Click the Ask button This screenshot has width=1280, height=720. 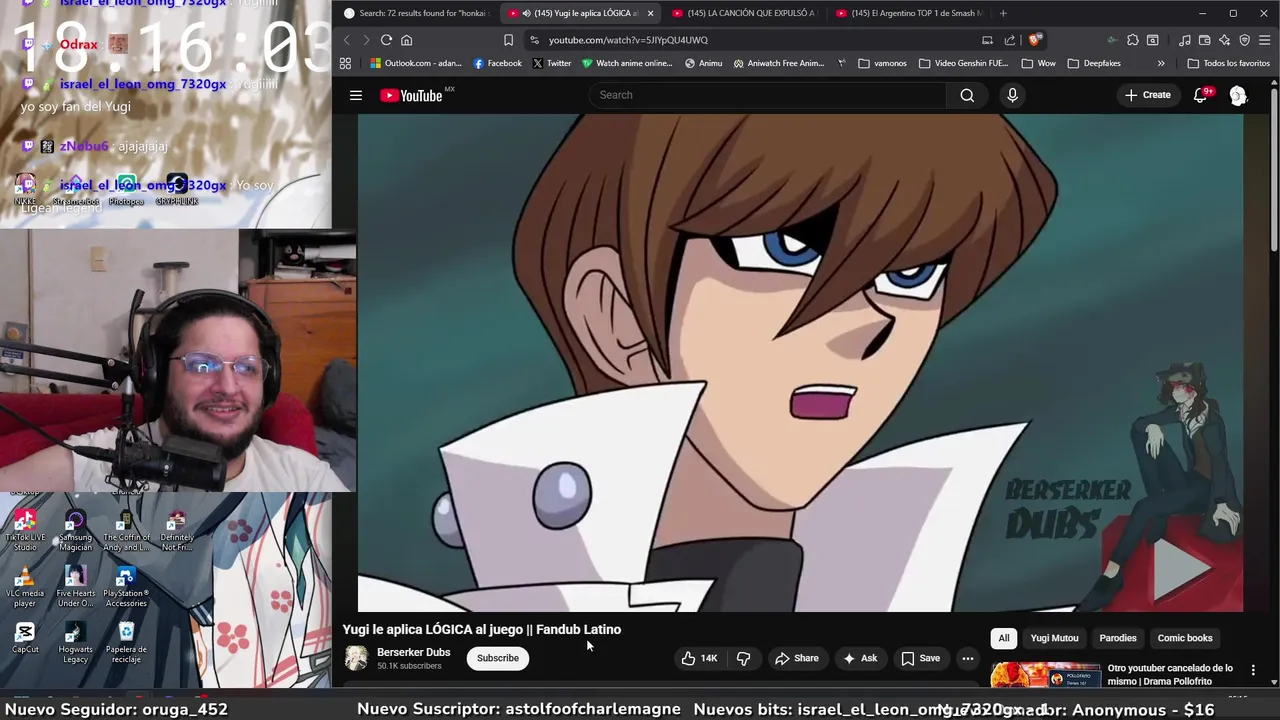859,658
